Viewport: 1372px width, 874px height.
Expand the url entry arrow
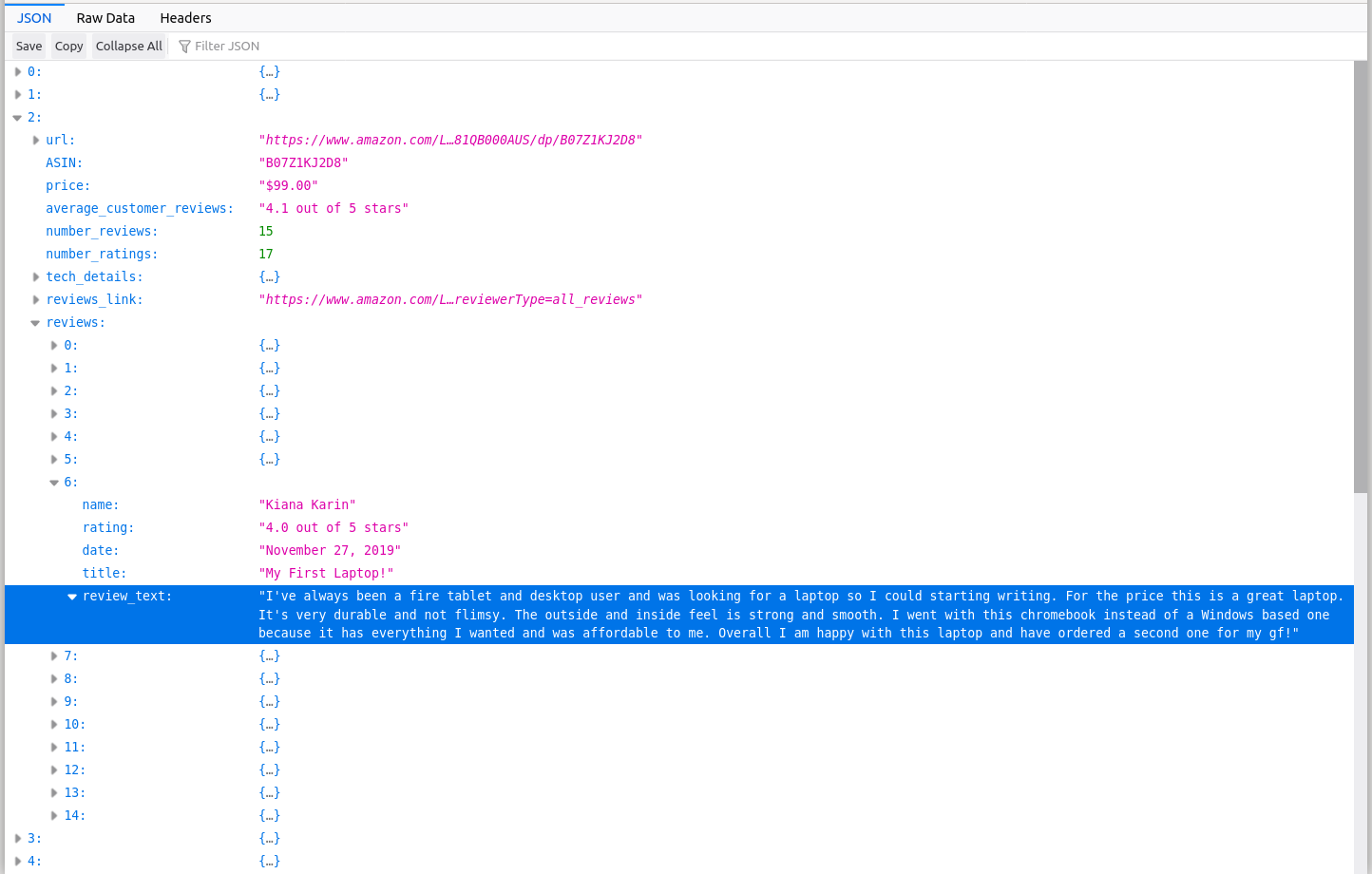(x=36, y=141)
